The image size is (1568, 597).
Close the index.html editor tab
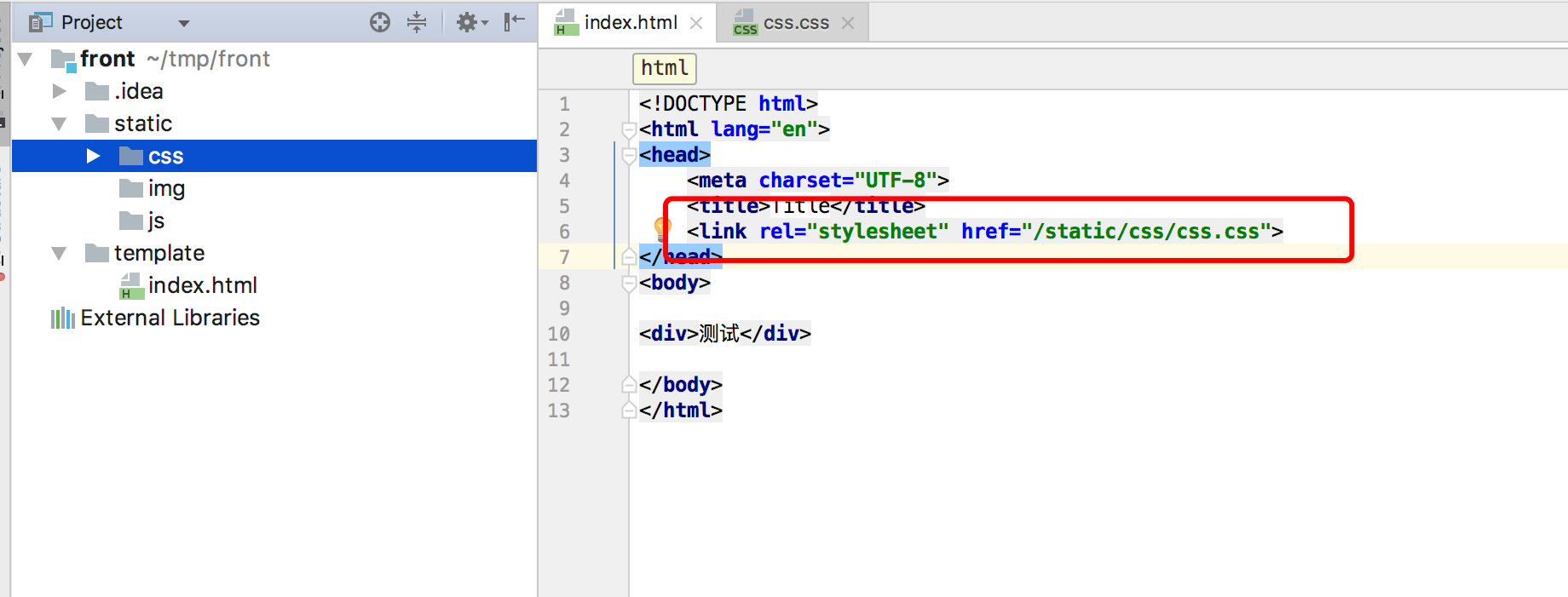click(696, 23)
